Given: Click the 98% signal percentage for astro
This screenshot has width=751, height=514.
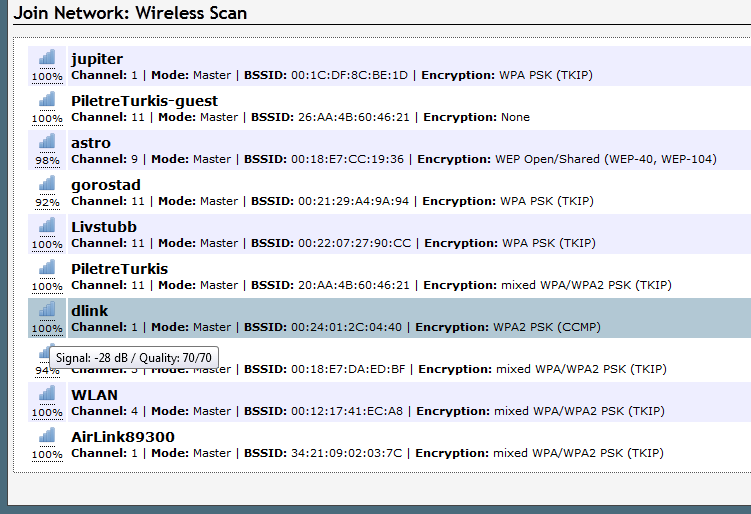Looking at the screenshot, I should [x=47, y=161].
